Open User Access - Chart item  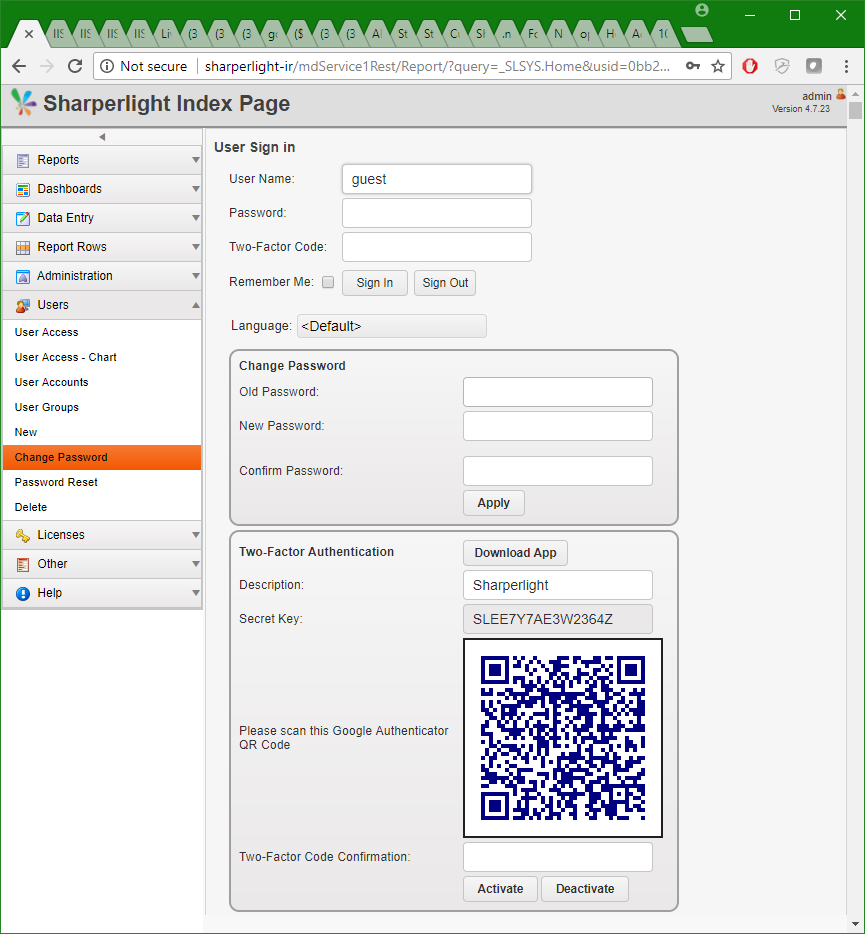102,357
